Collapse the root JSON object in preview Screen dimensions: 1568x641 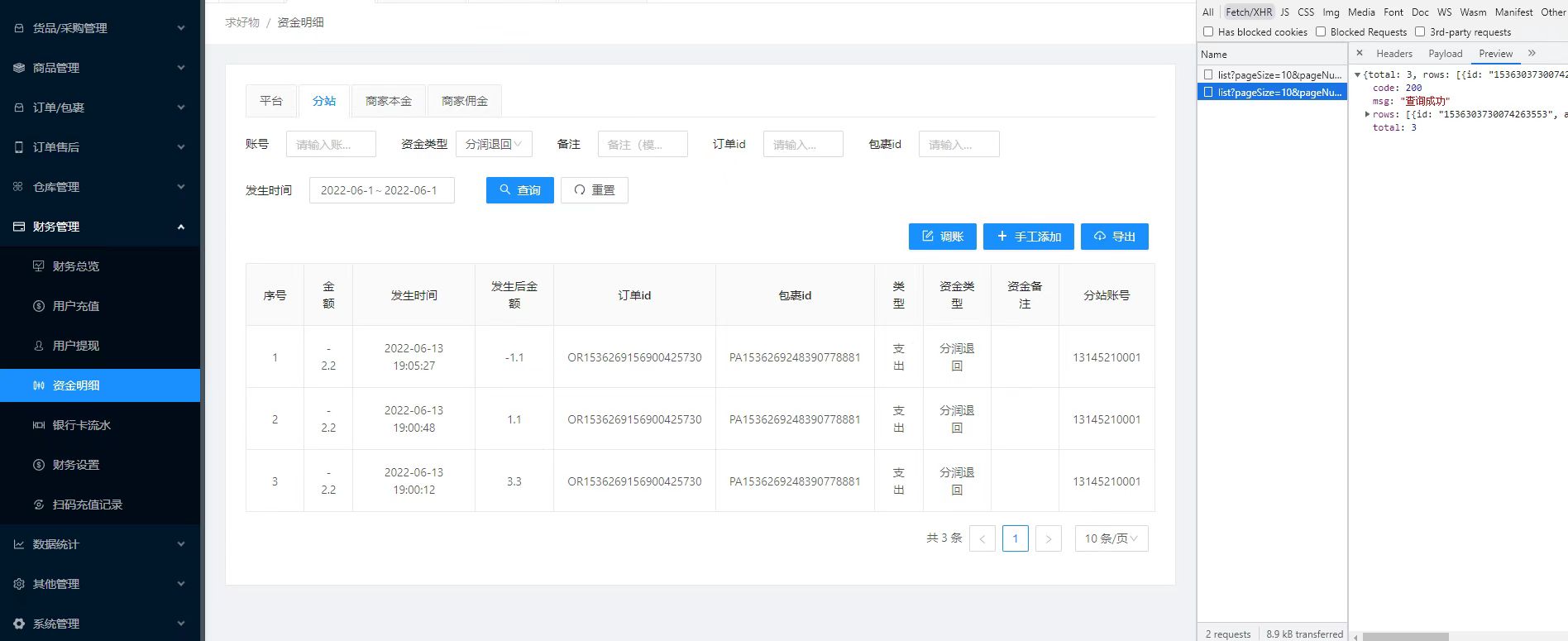[x=1357, y=74]
